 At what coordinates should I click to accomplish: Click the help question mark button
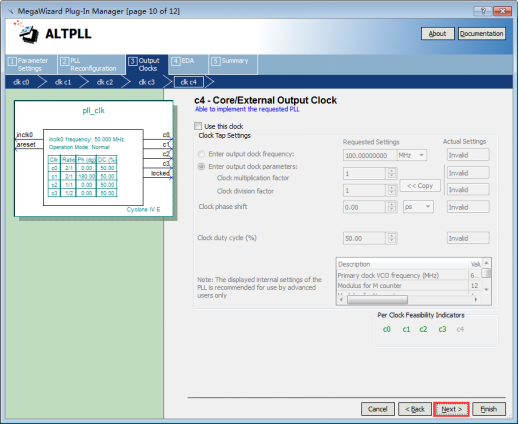483,11
